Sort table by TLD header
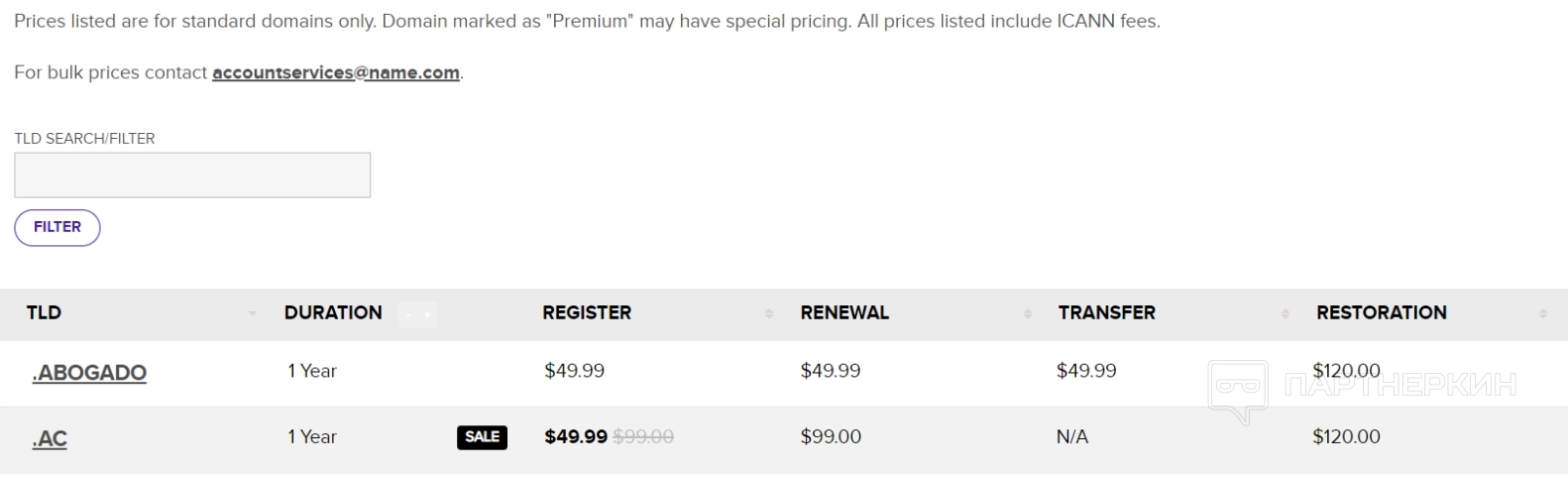 click(44, 312)
